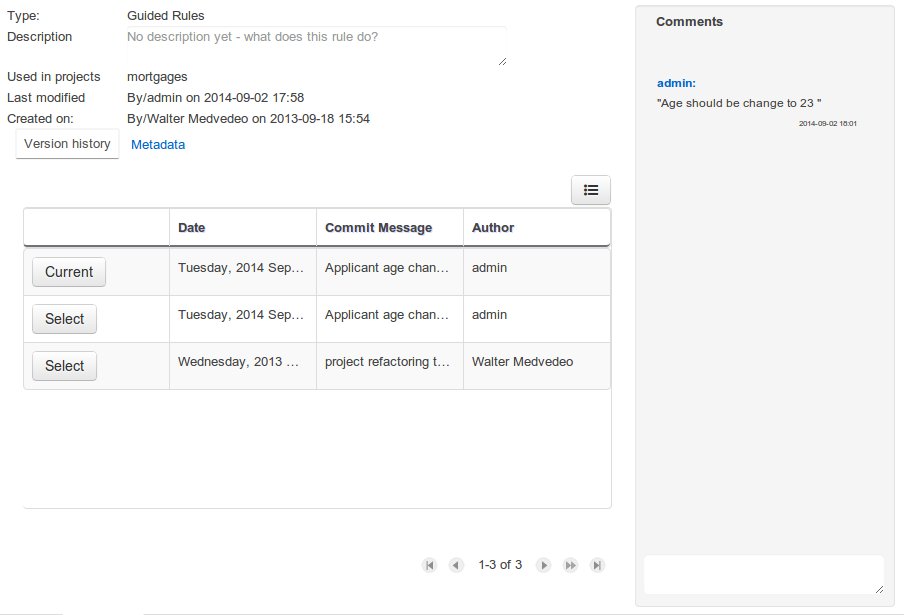Jump to last page of version history
Viewport: 904px width, 615px height.
click(597, 565)
